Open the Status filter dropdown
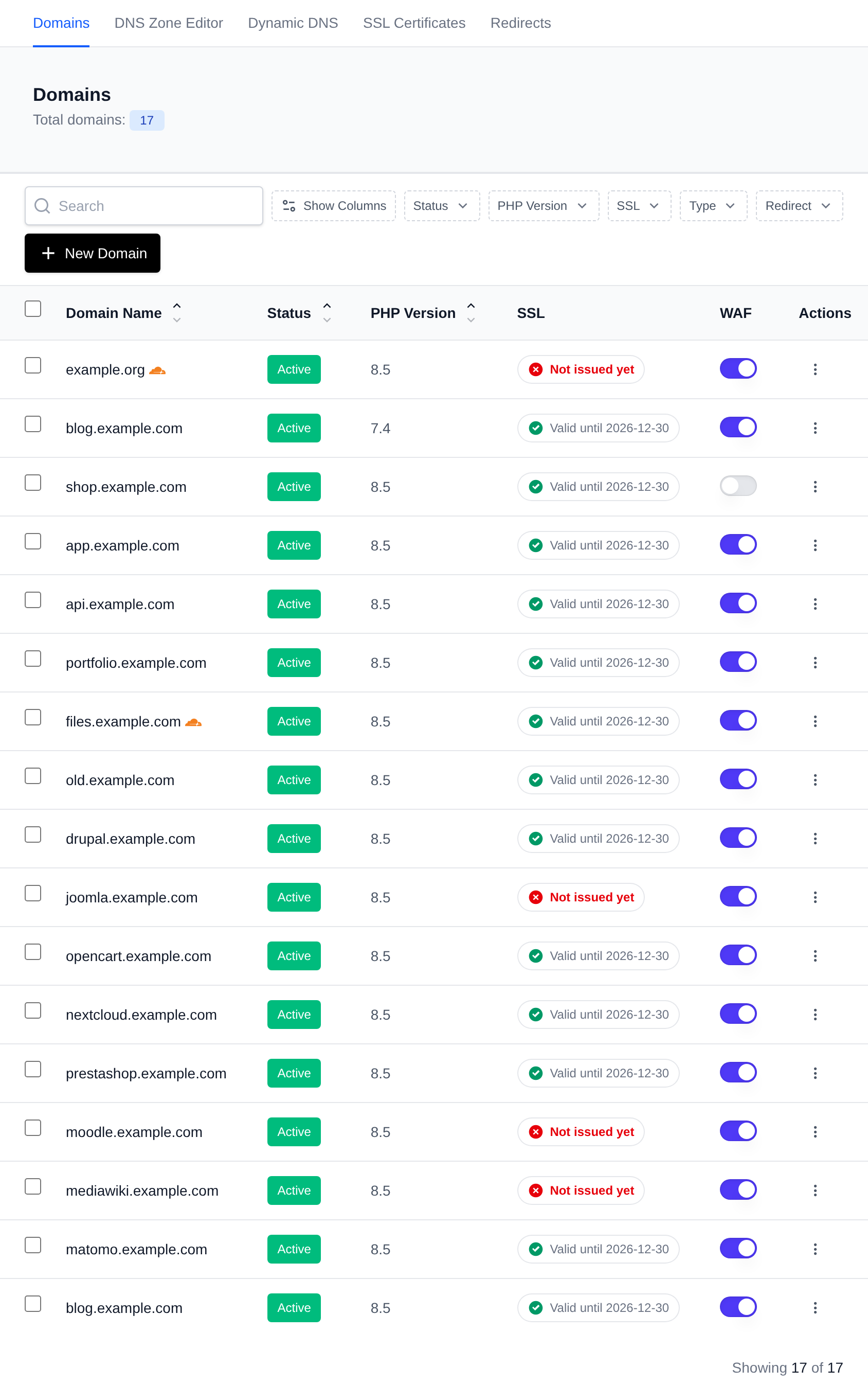Screen dimensions: 868x1386 442,206
